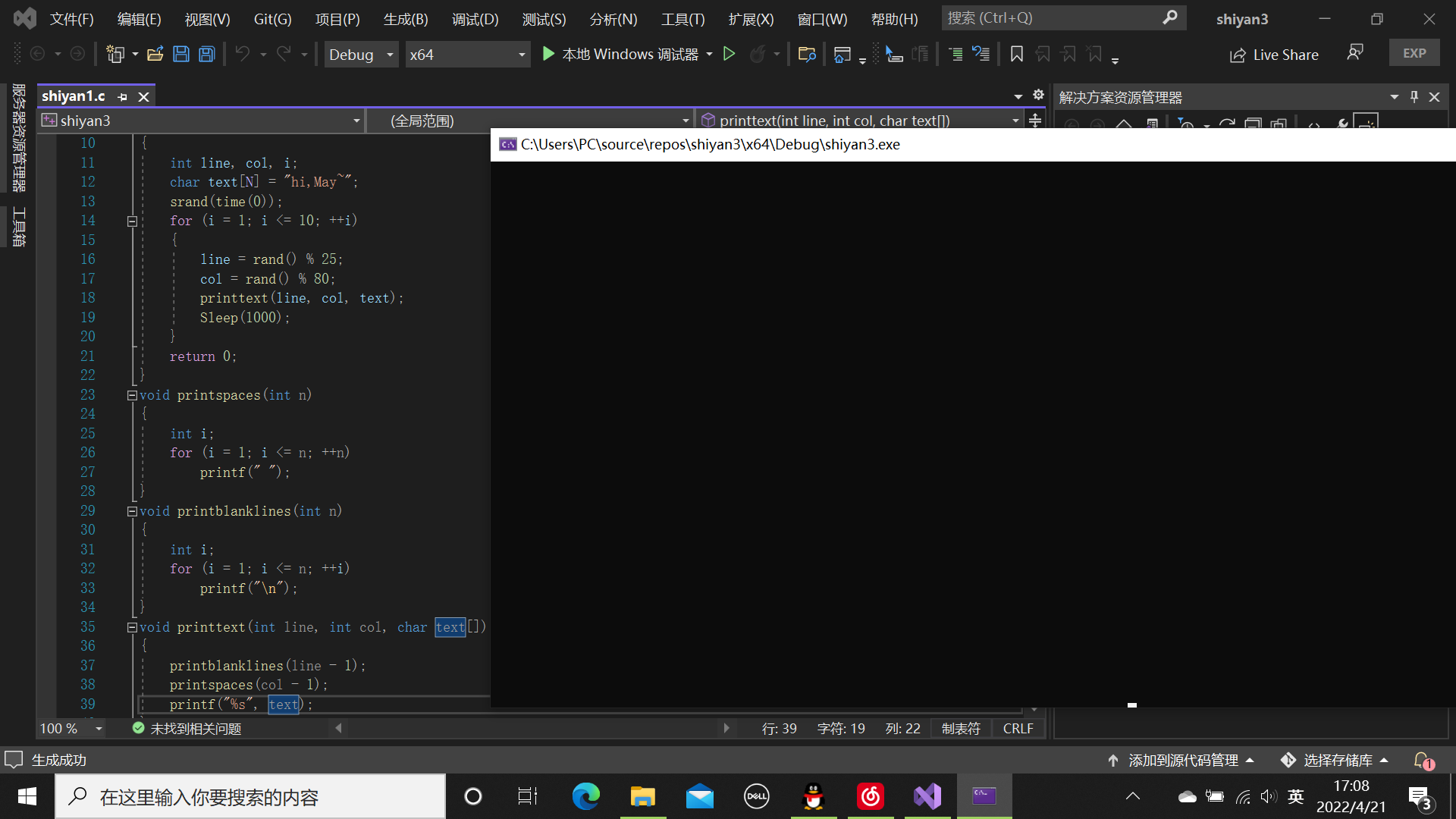1456x819 pixels.
Task: Click the Open File folder icon
Action: pos(155,54)
